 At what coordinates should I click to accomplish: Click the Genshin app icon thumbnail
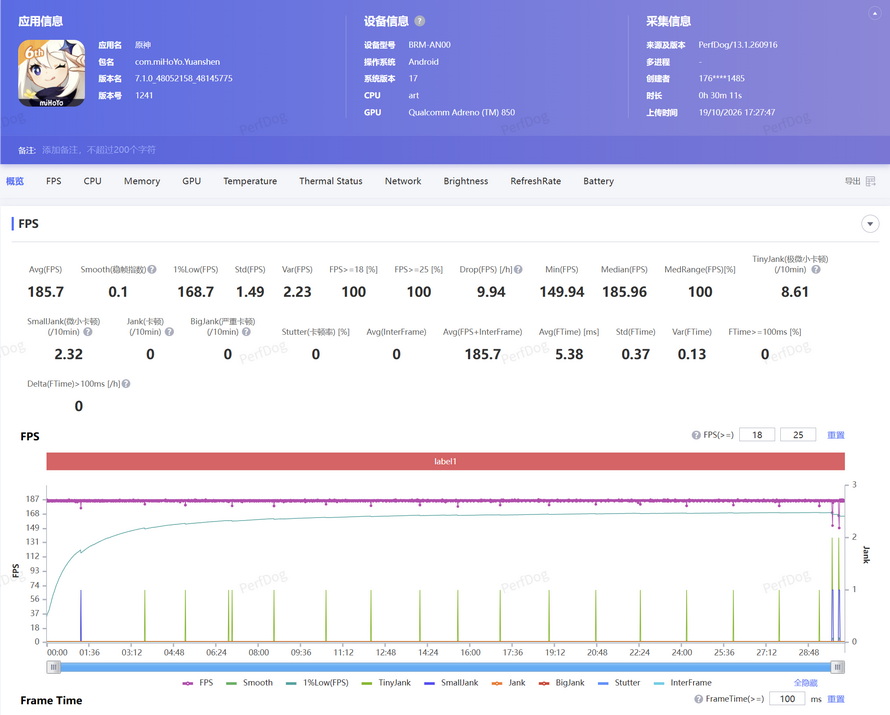click(x=52, y=73)
